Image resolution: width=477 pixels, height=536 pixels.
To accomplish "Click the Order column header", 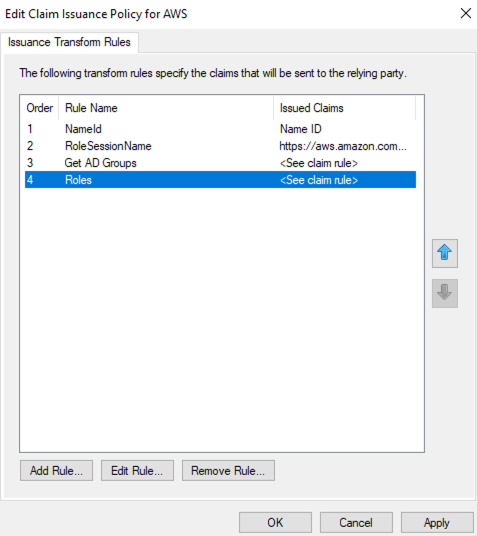I will coord(40,108).
